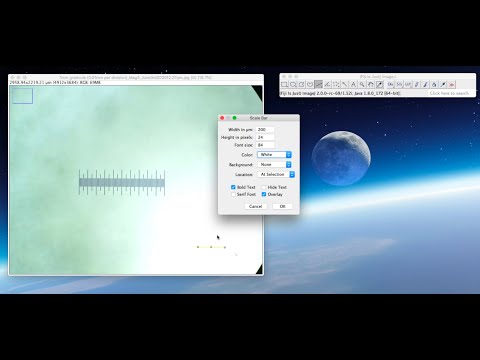Focus the Font size field
Image resolution: width=480 pixels, height=360 pixels.
(x=265, y=145)
